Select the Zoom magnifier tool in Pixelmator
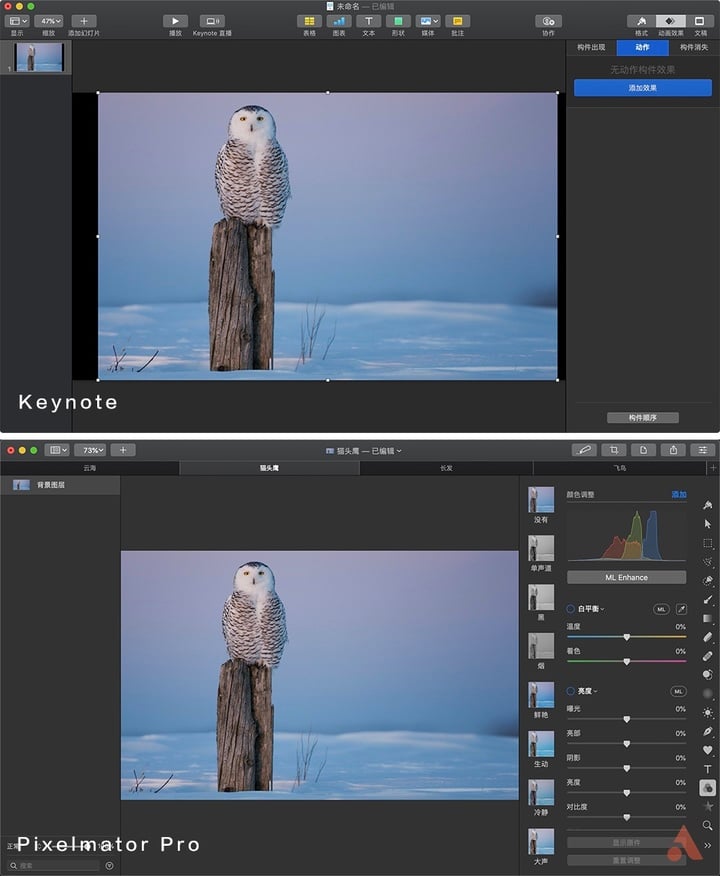The image size is (720, 876). point(708,825)
